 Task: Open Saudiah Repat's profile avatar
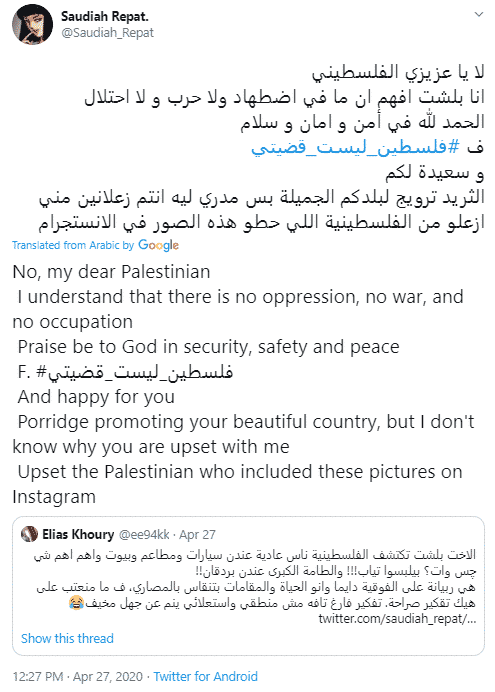32,24
